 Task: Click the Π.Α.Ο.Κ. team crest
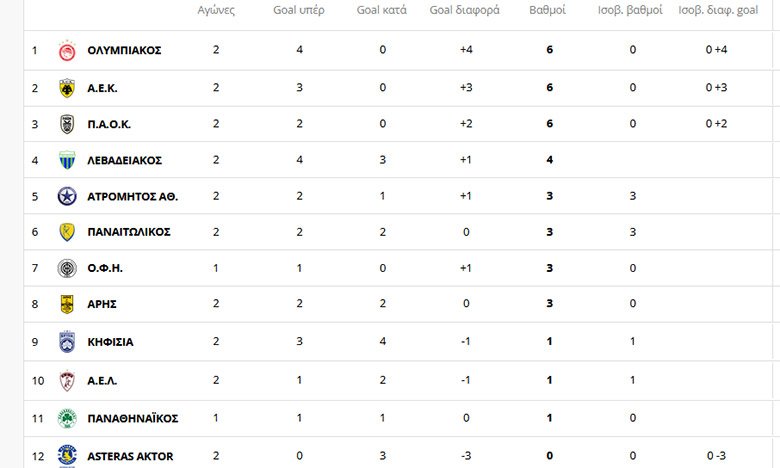point(67,124)
